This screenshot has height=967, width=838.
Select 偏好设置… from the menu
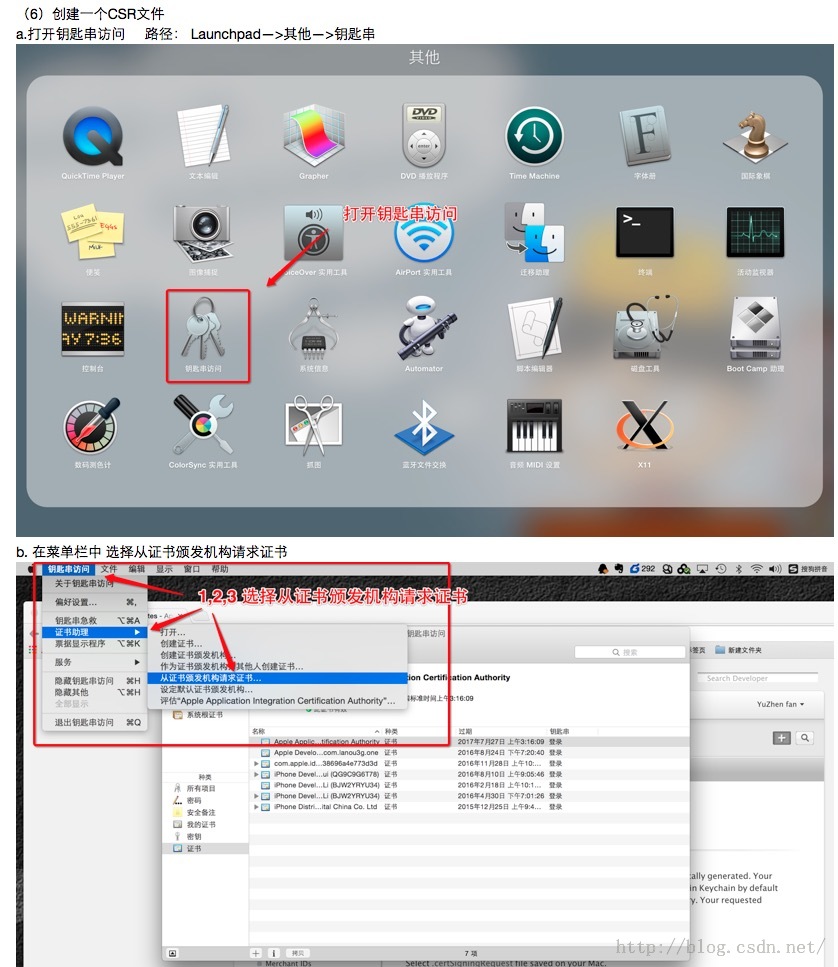94,602
